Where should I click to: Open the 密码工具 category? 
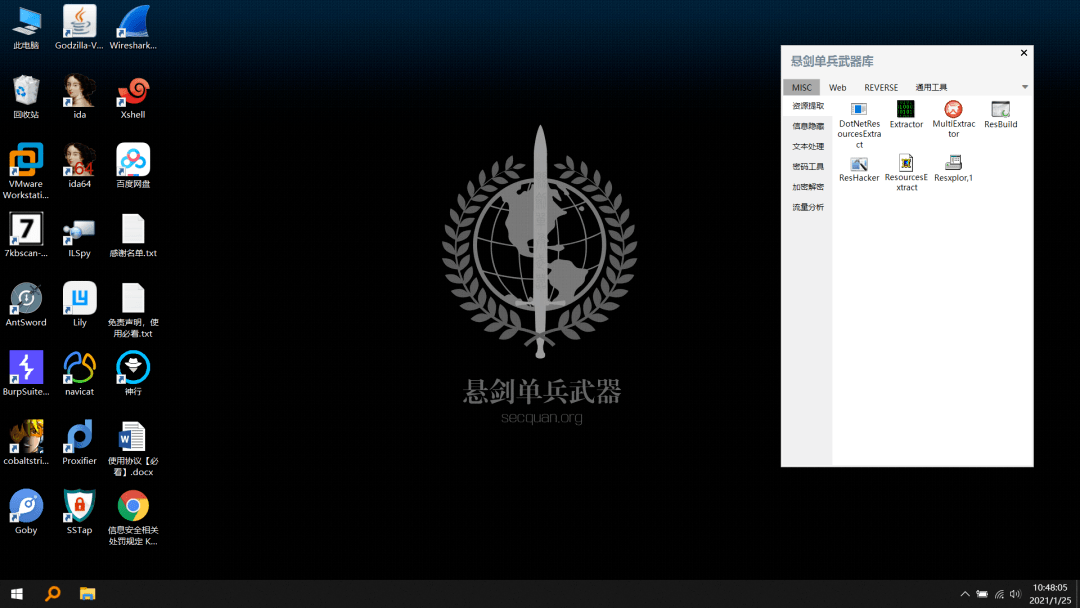807,167
